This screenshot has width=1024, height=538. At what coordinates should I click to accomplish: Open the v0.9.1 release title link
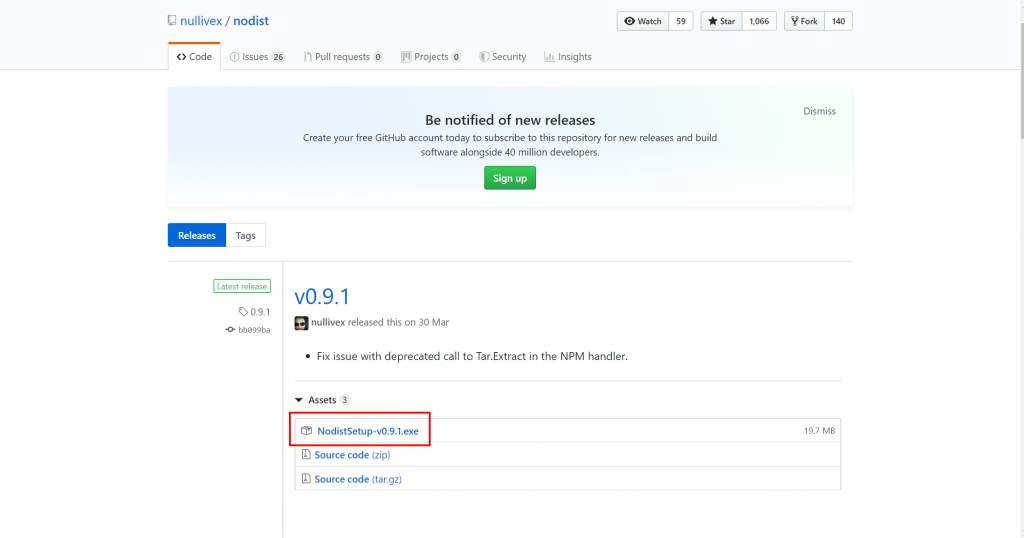point(322,296)
